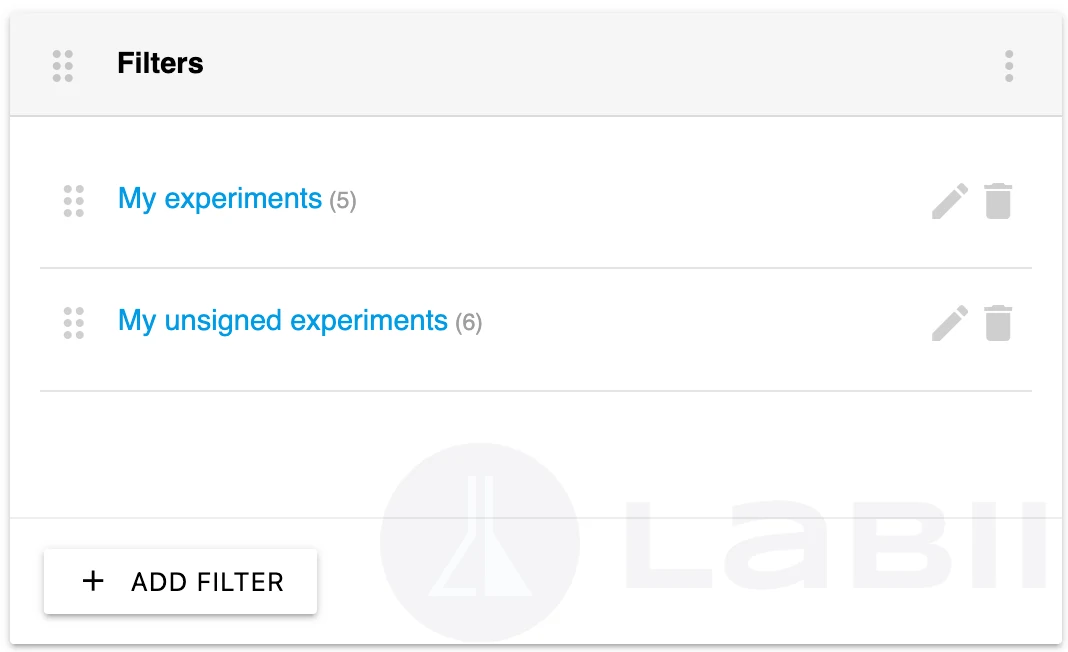1068x652 pixels.
Task: Delete the My experiments filter via trash icon
Action: 998,201
